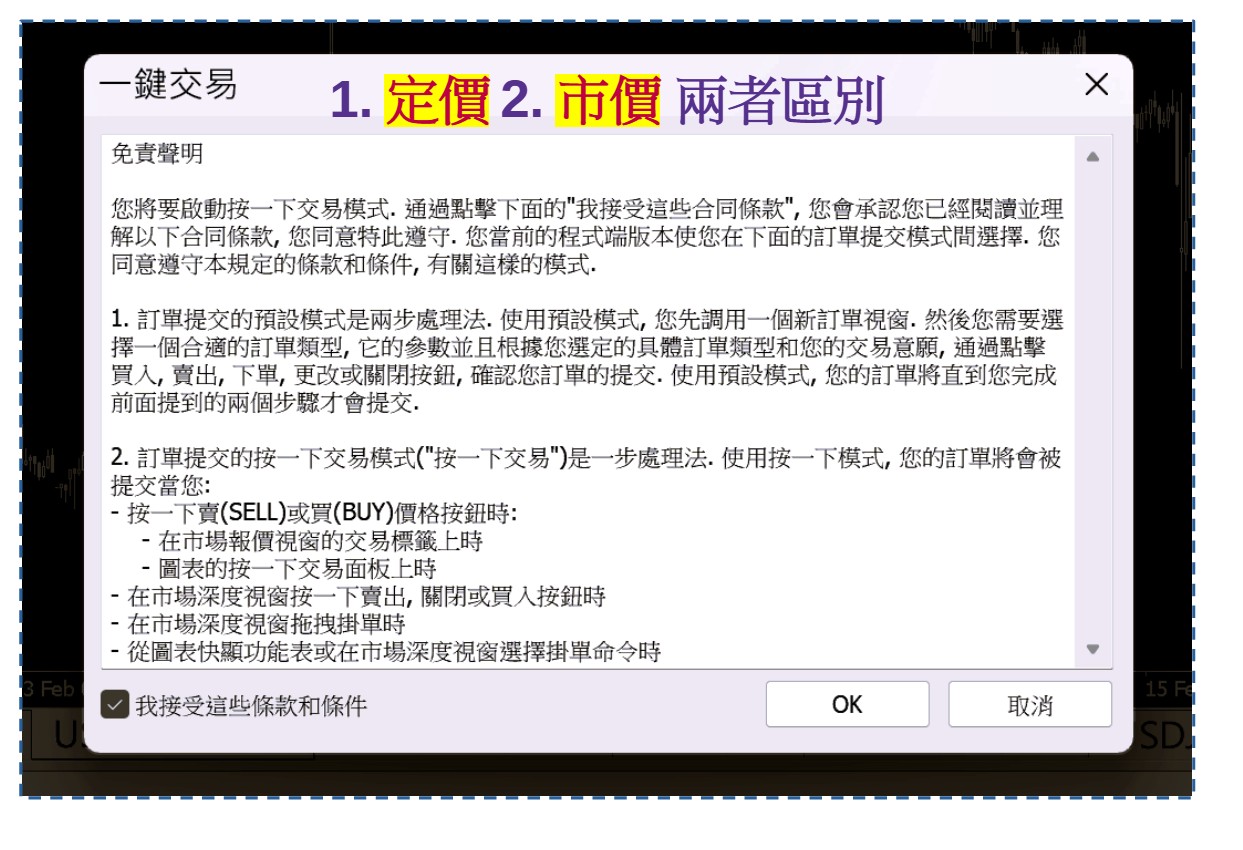Click the 兩者區別 heading text
Viewport: 1243px width, 850px height.
(x=780, y=101)
